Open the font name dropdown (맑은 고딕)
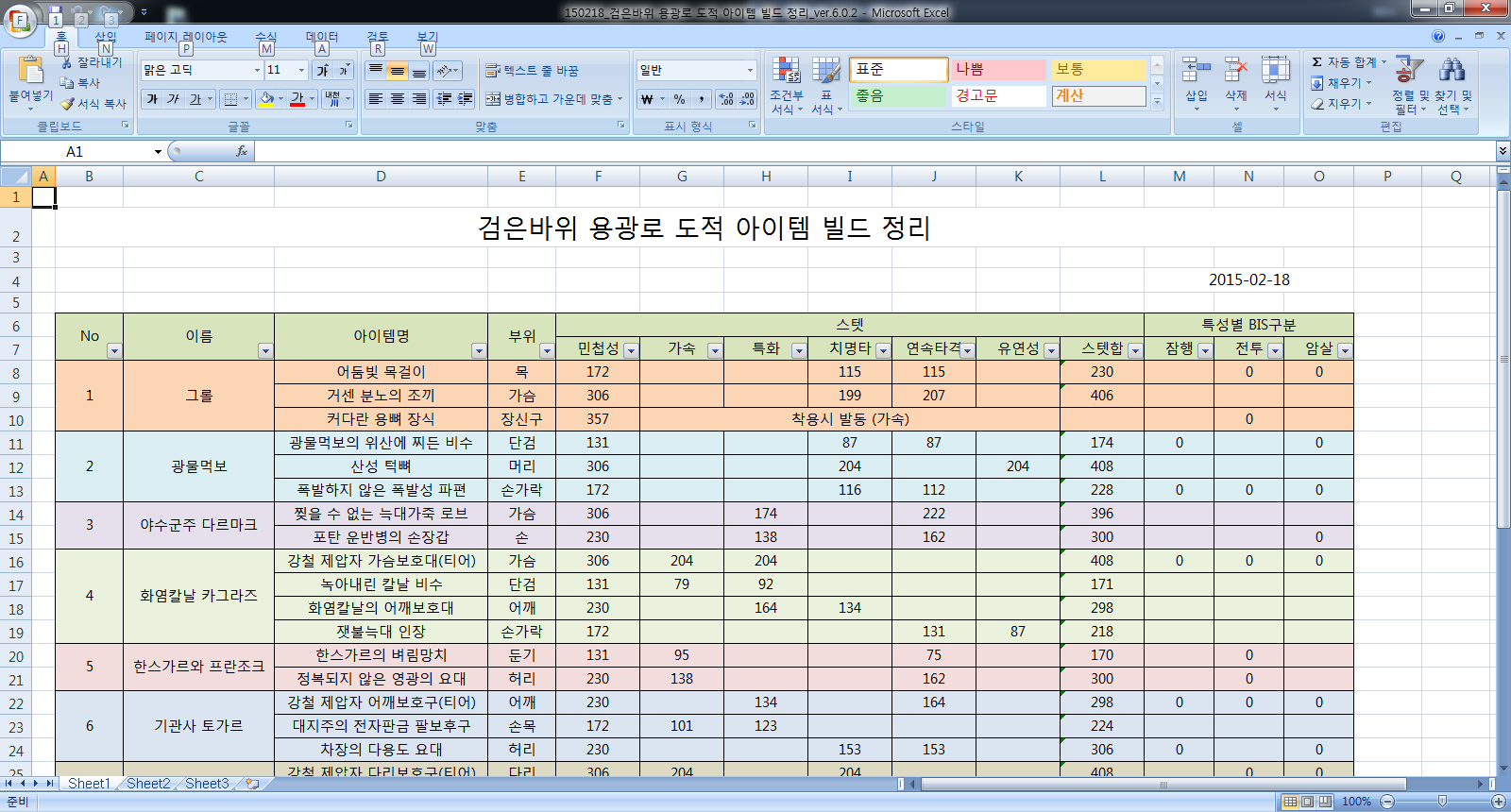Image resolution: width=1511 pixels, height=812 pixels. (x=257, y=71)
